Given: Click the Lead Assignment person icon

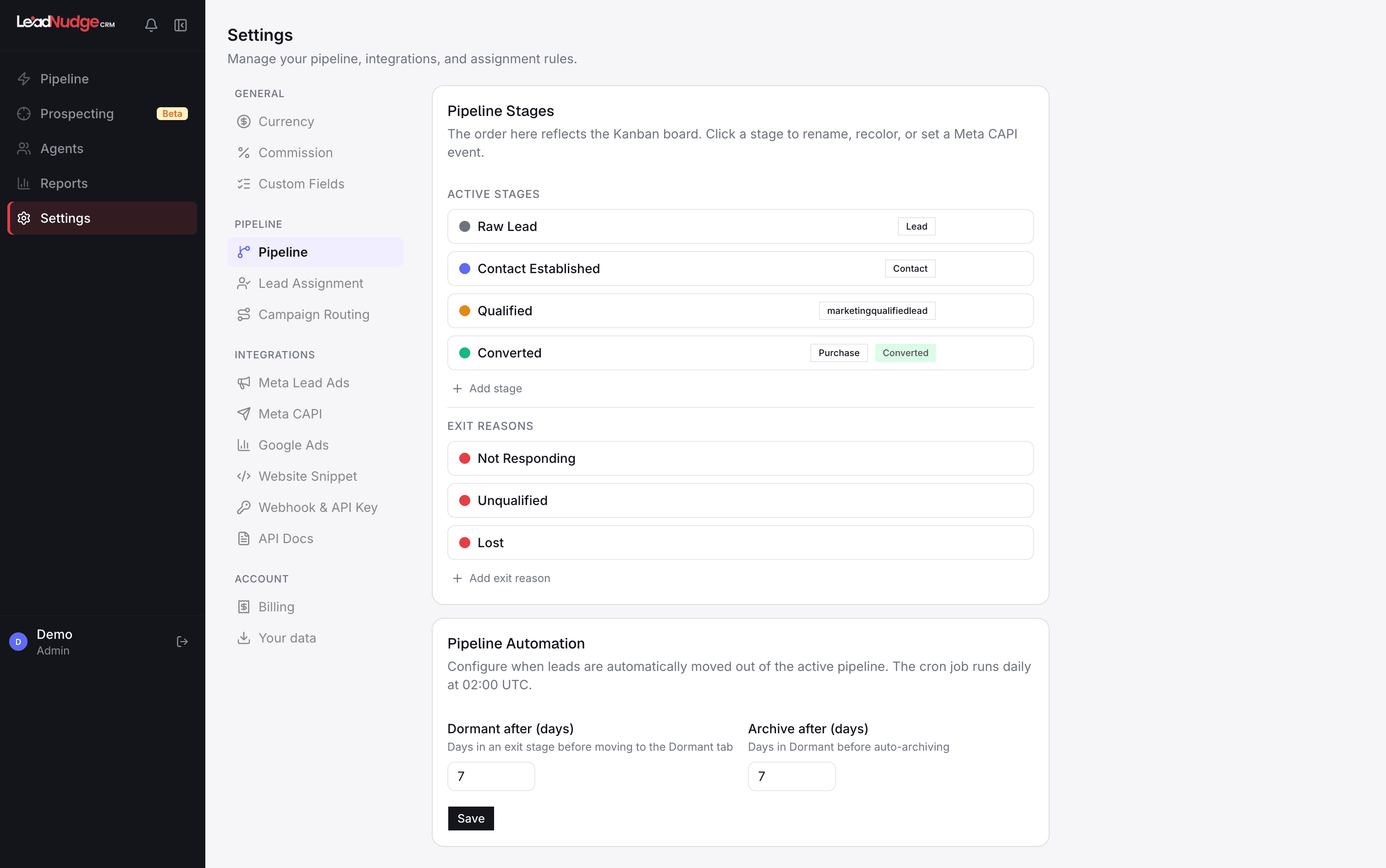Looking at the screenshot, I should click(x=243, y=284).
